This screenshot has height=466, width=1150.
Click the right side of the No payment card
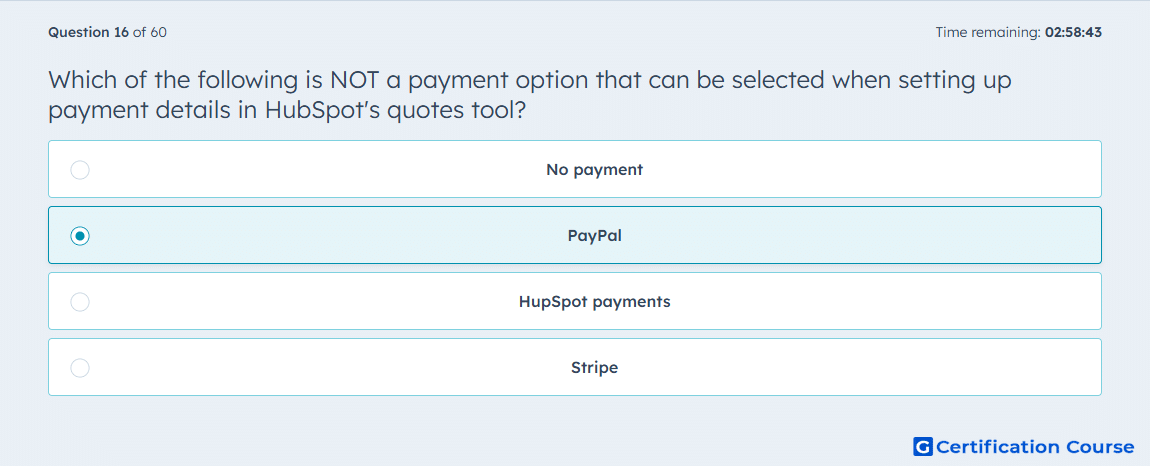tap(953, 170)
